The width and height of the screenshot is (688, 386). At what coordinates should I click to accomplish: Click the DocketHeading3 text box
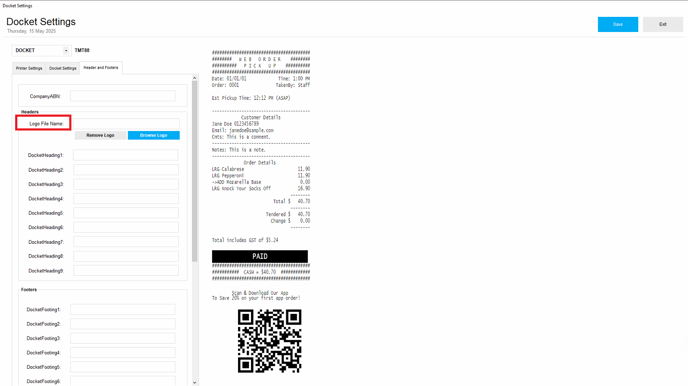click(x=126, y=184)
